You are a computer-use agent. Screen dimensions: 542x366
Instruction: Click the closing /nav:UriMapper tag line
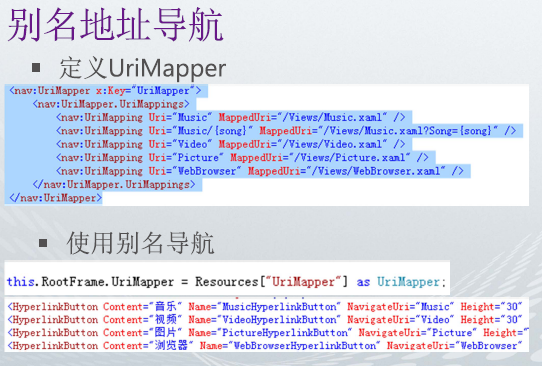56,198
